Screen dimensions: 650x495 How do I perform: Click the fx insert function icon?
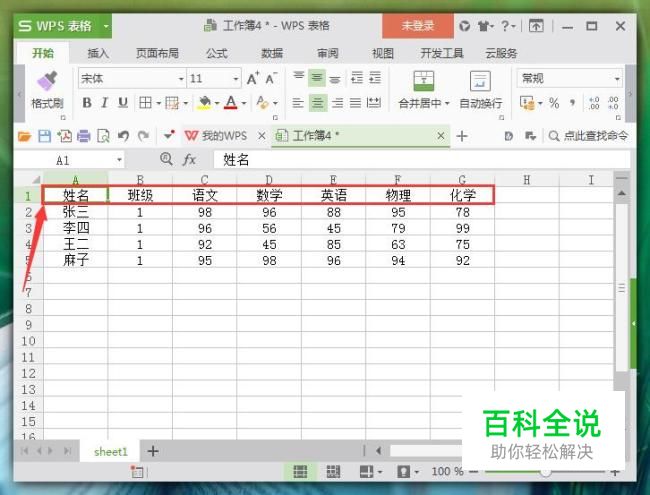coord(189,160)
